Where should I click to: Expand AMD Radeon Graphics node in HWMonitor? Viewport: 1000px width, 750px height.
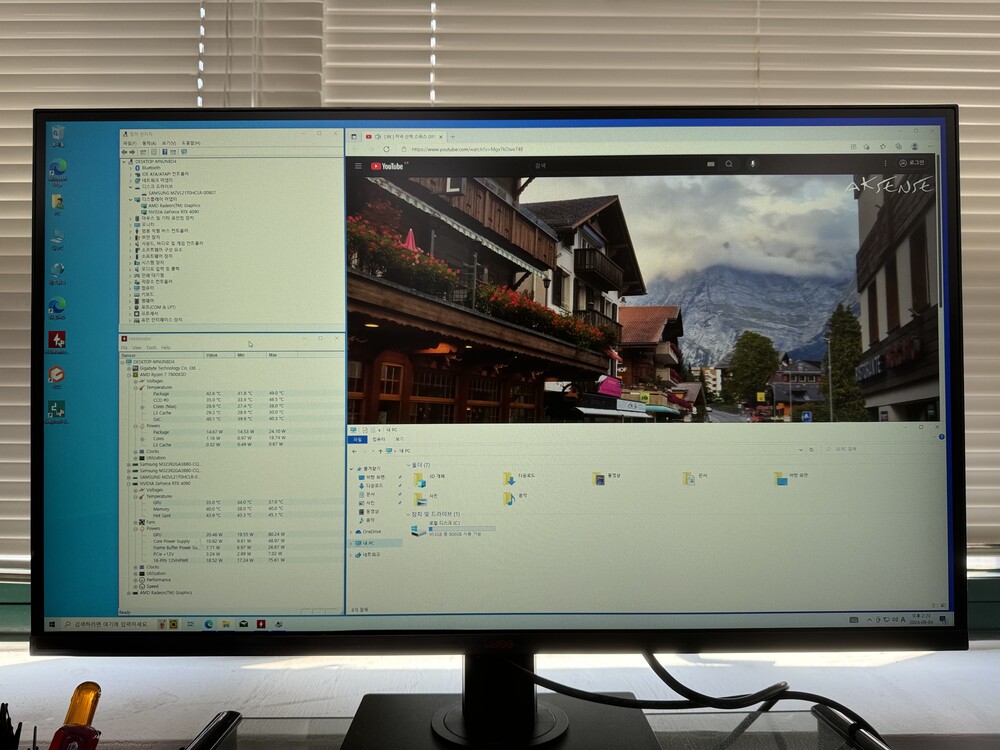126,592
